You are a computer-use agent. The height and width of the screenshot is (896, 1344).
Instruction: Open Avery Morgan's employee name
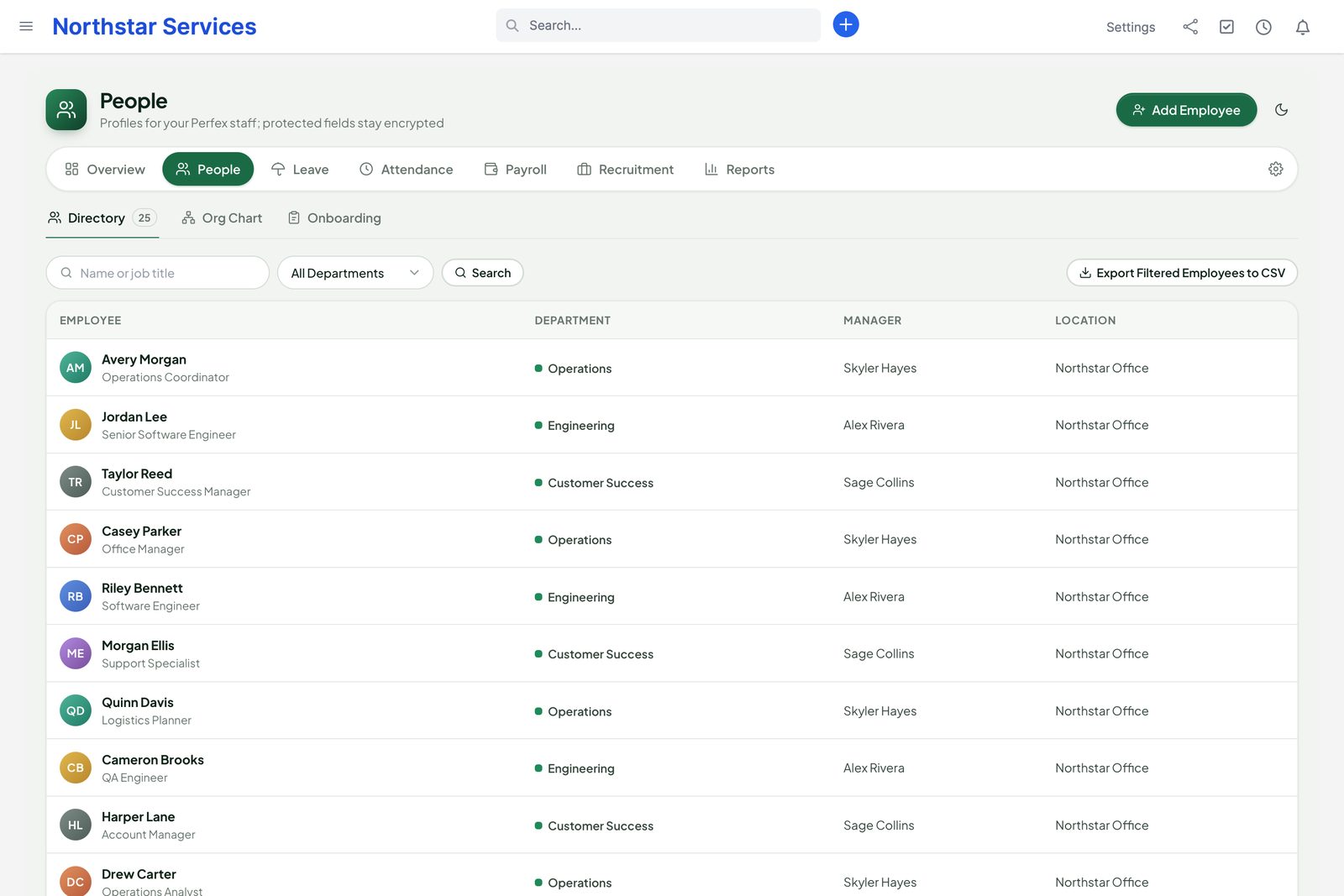tap(144, 359)
